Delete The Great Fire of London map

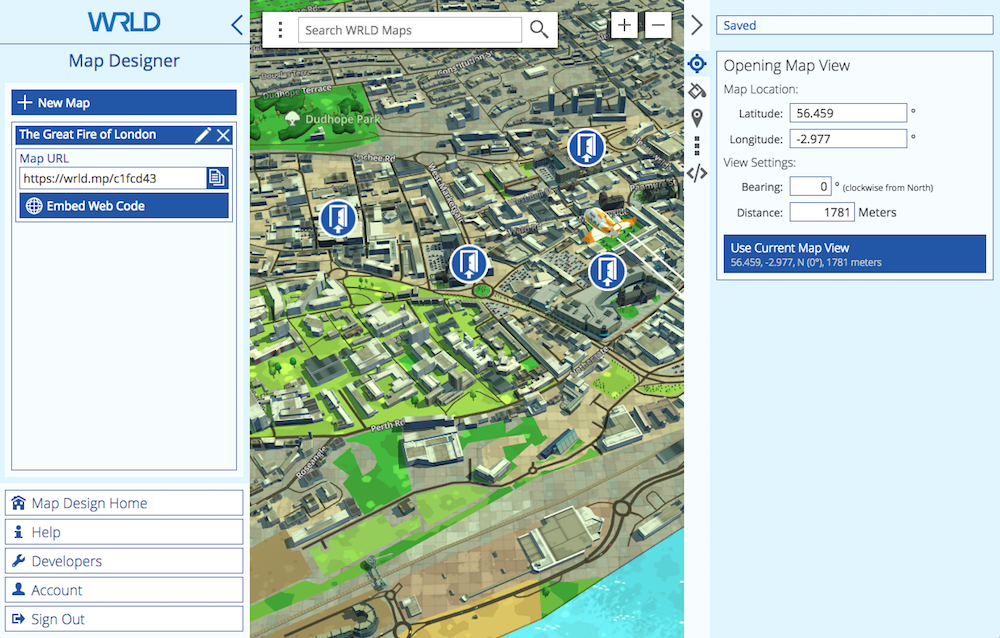click(224, 135)
